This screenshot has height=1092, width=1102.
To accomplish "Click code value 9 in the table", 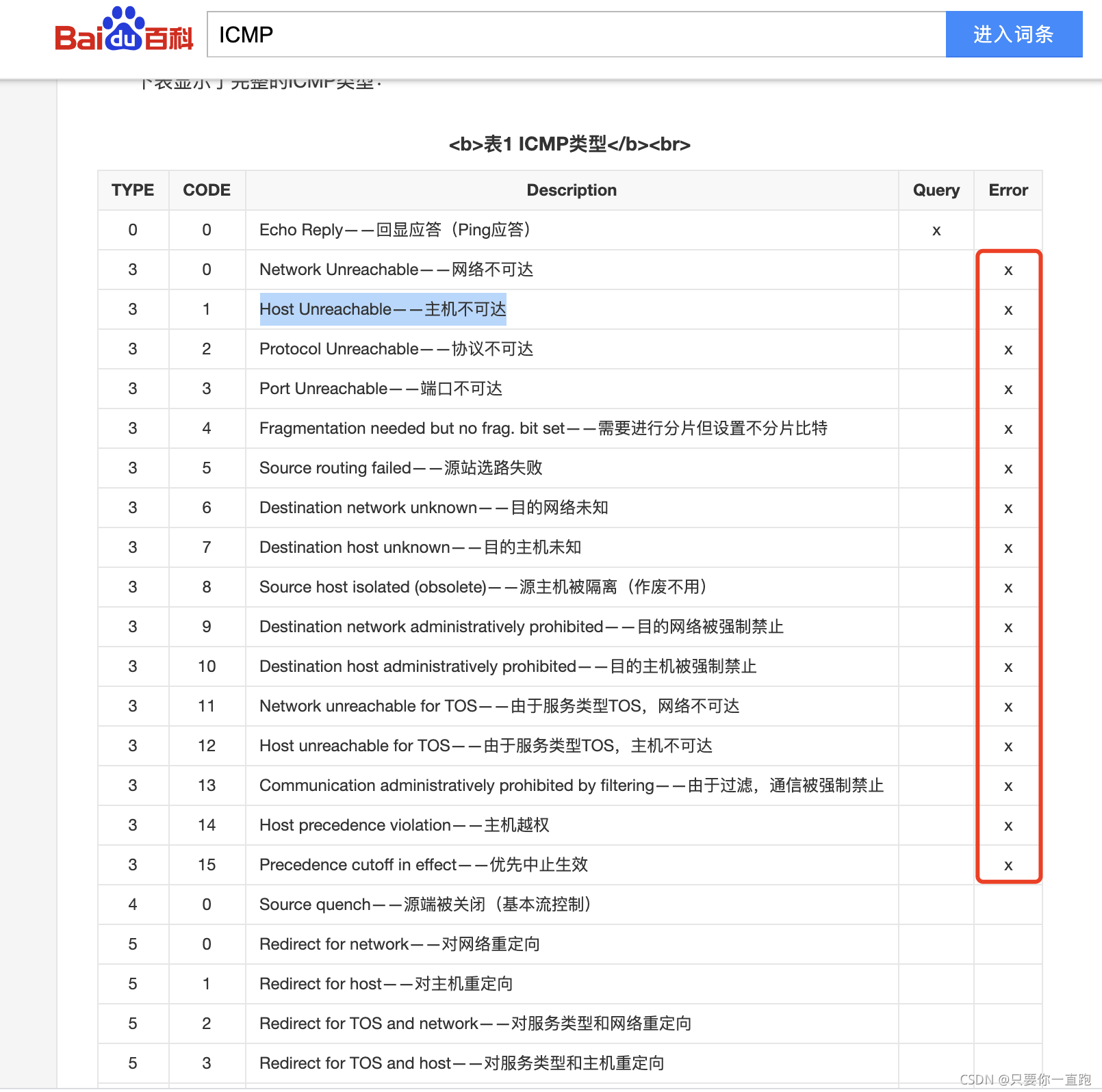I will pos(207,627).
